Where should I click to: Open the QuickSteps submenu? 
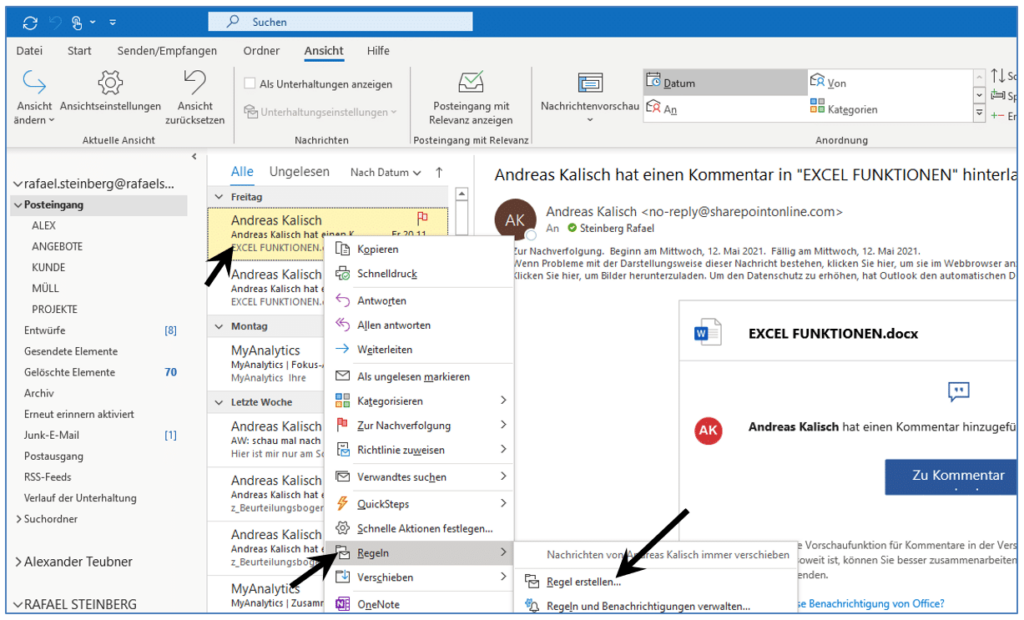point(419,504)
